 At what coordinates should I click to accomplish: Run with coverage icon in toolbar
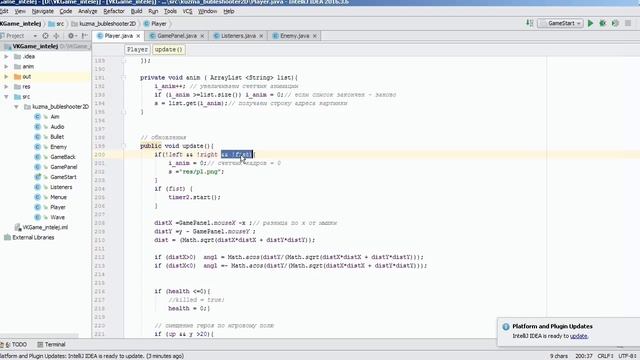pyautogui.click(x=615, y=24)
